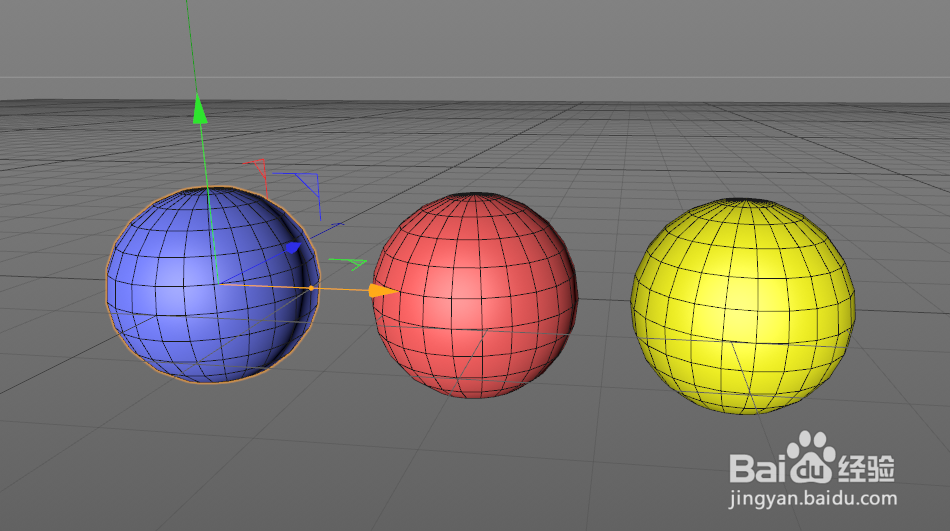The height and width of the screenshot is (531, 950).
Task: Select the blue sphere
Action: [212, 284]
